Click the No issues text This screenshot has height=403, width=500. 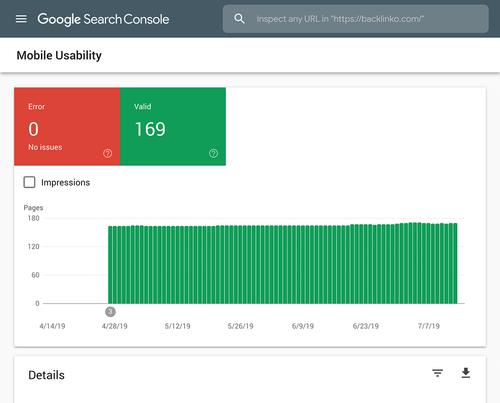(x=45, y=147)
